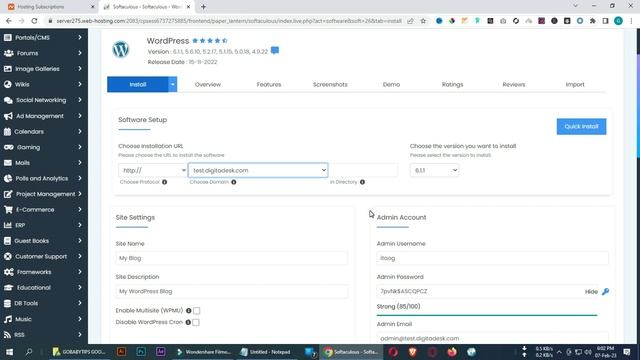
Task: Open the Educational cap icon
Action: (9, 287)
